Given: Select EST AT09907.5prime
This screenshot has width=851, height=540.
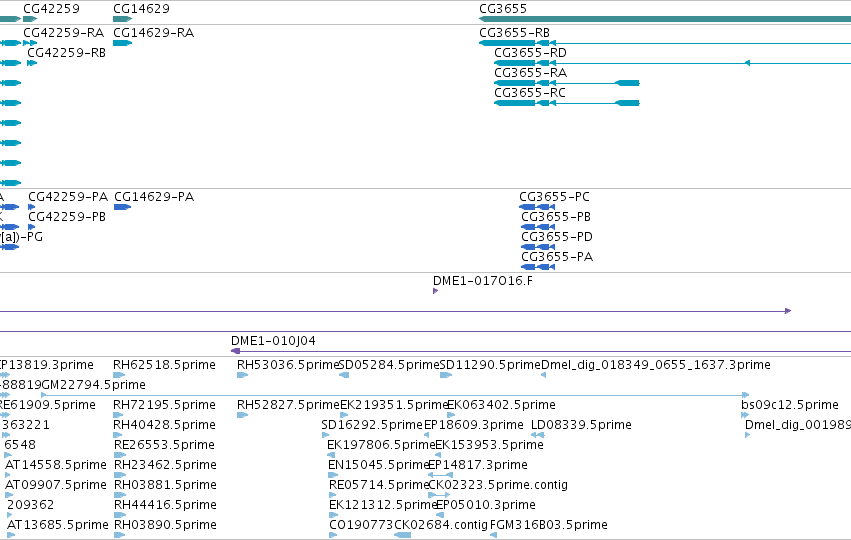Looking at the screenshot, I should coord(55,485).
